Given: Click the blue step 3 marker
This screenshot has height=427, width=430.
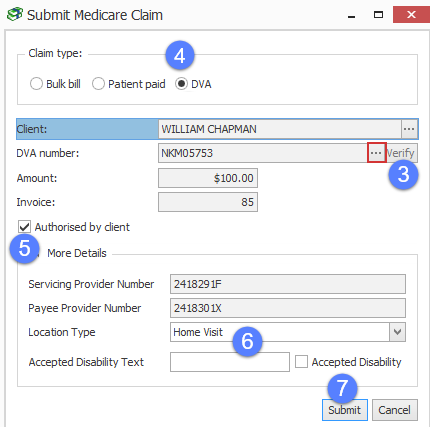Looking at the screenshot, I should point(403,175).
